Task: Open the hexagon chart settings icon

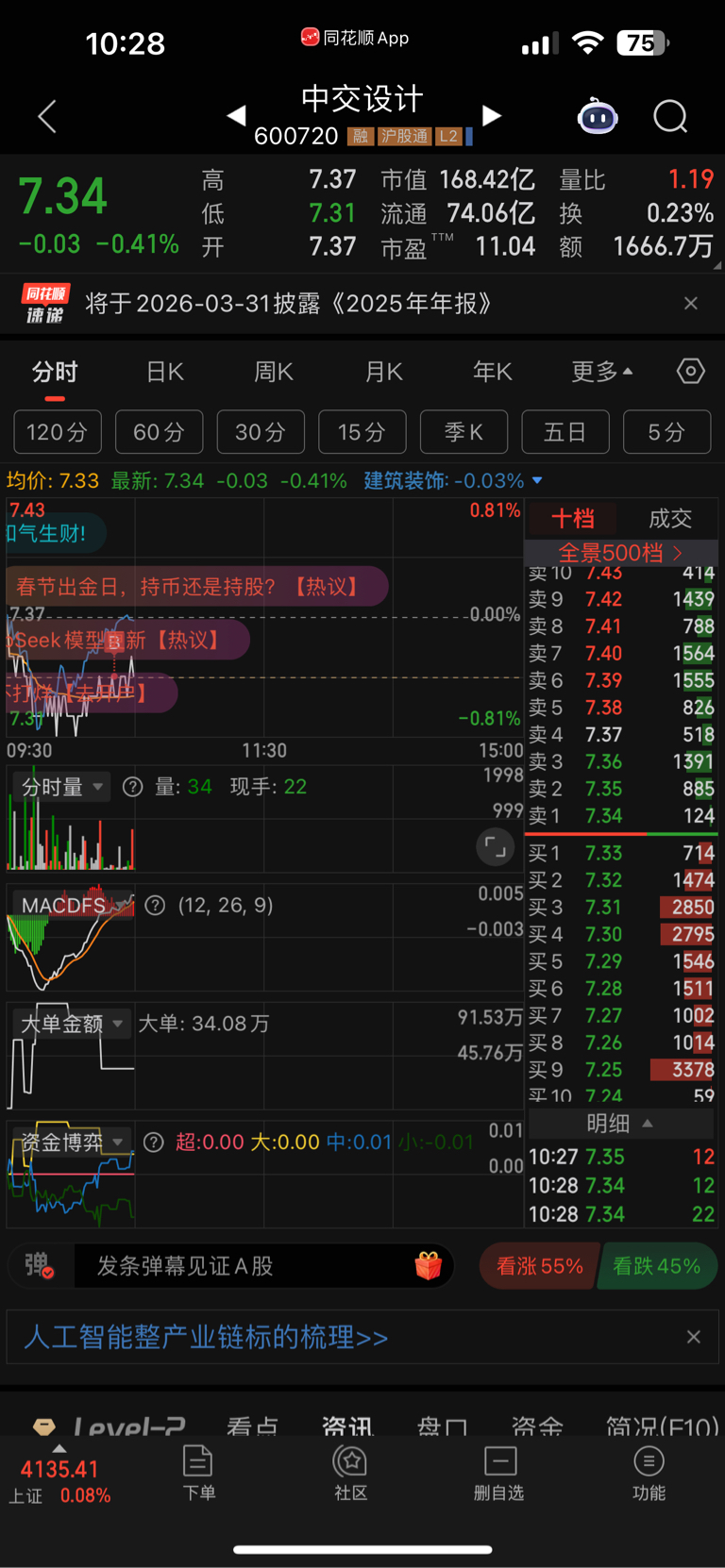Action: (691, 371)
